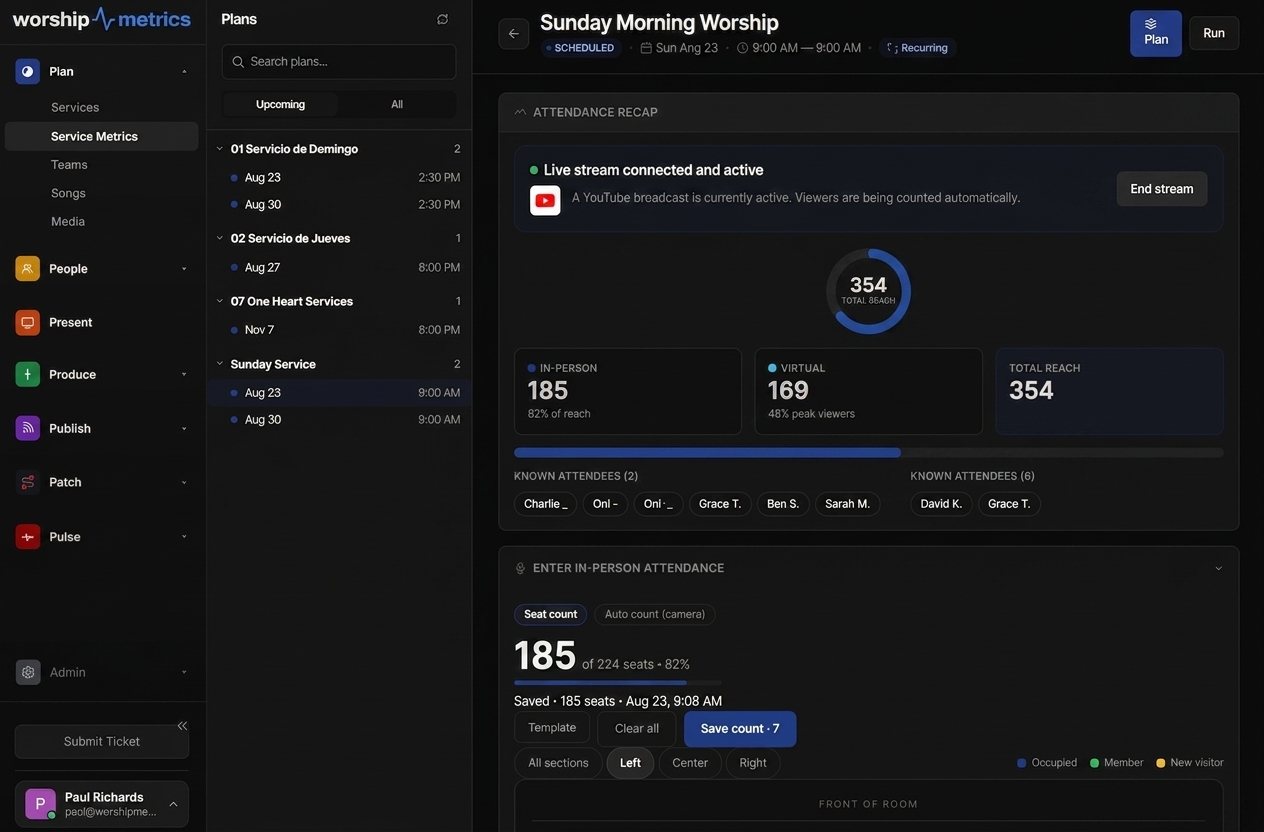Viewport: 1264px width, 832px height.
Task: Click the Paul Richards avatar
Action: click(40, 804)
